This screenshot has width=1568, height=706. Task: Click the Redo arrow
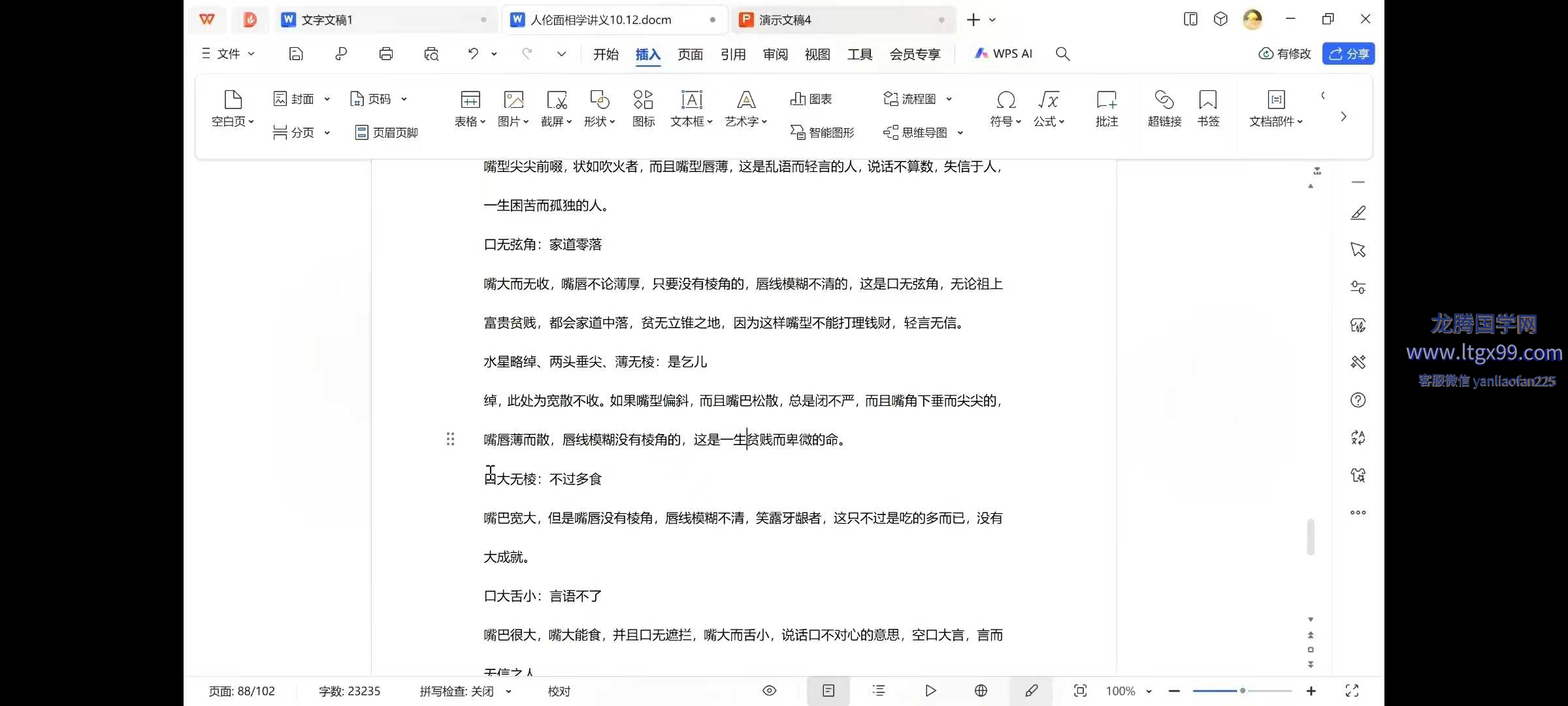point(527,54)
